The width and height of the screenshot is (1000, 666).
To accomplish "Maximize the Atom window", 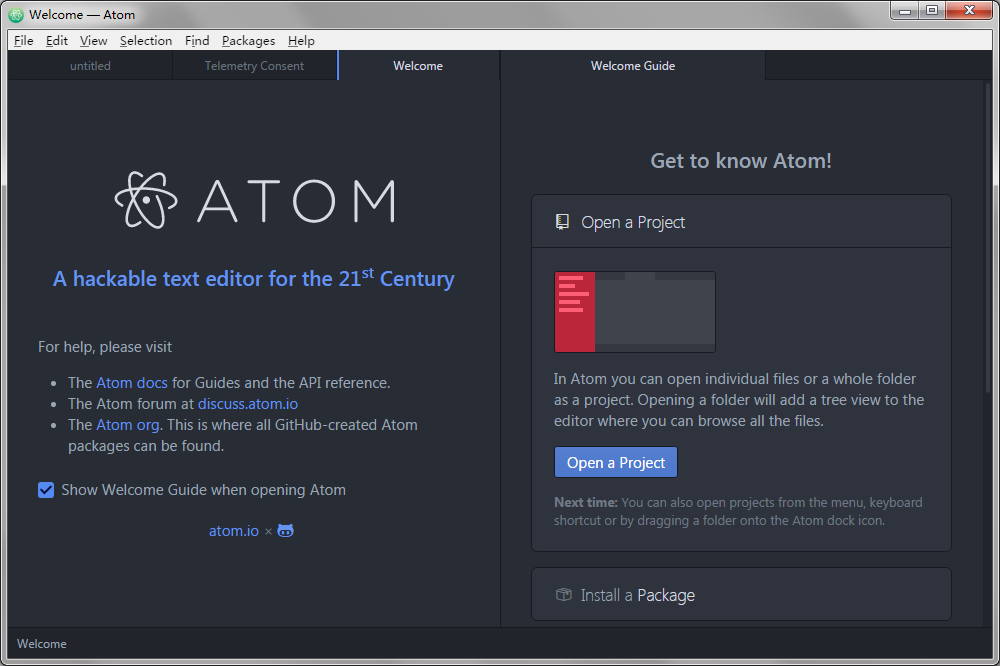I will pyautogui.click(x=932, y=11).
